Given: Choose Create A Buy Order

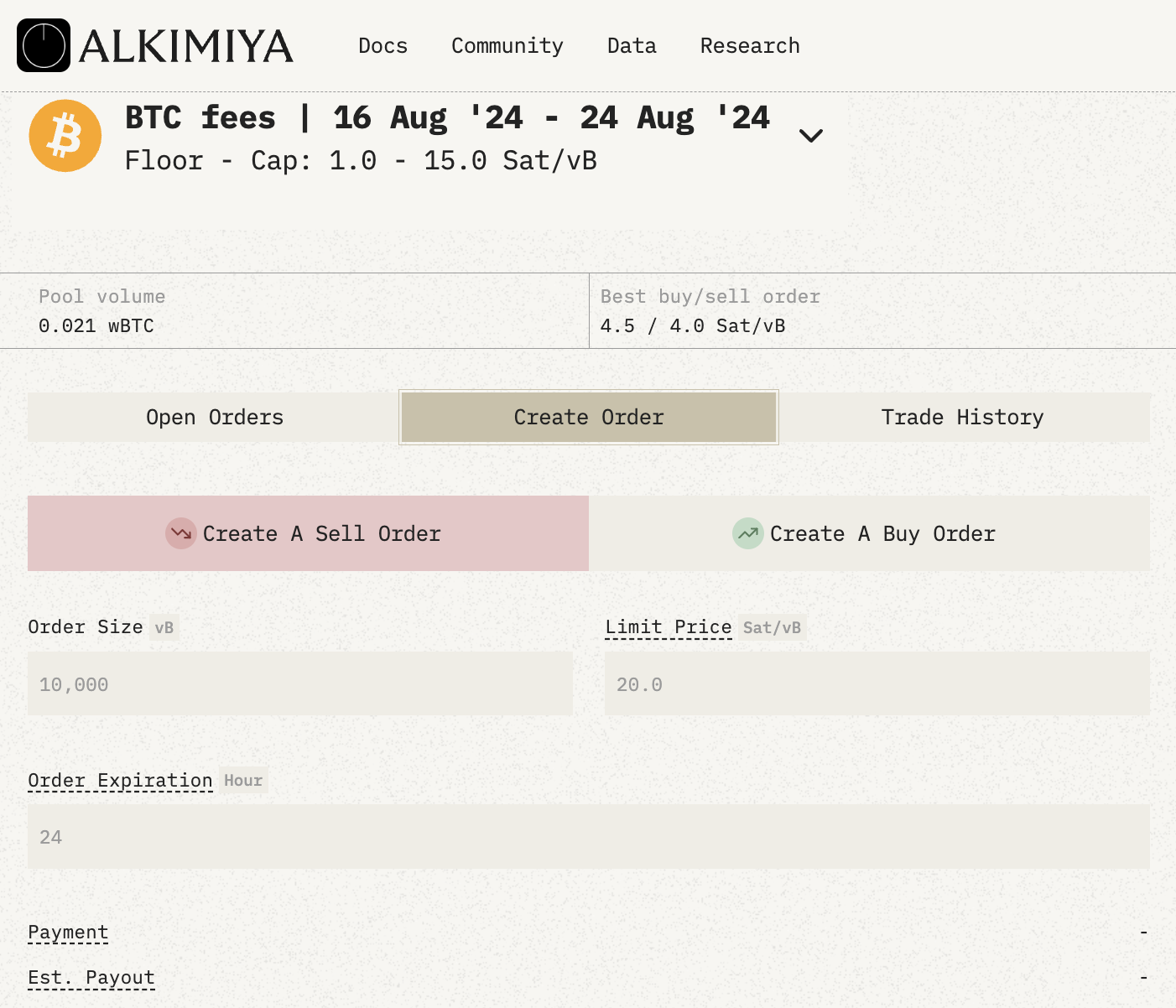Looking at the screenshot, I should (x=870, y=533).
